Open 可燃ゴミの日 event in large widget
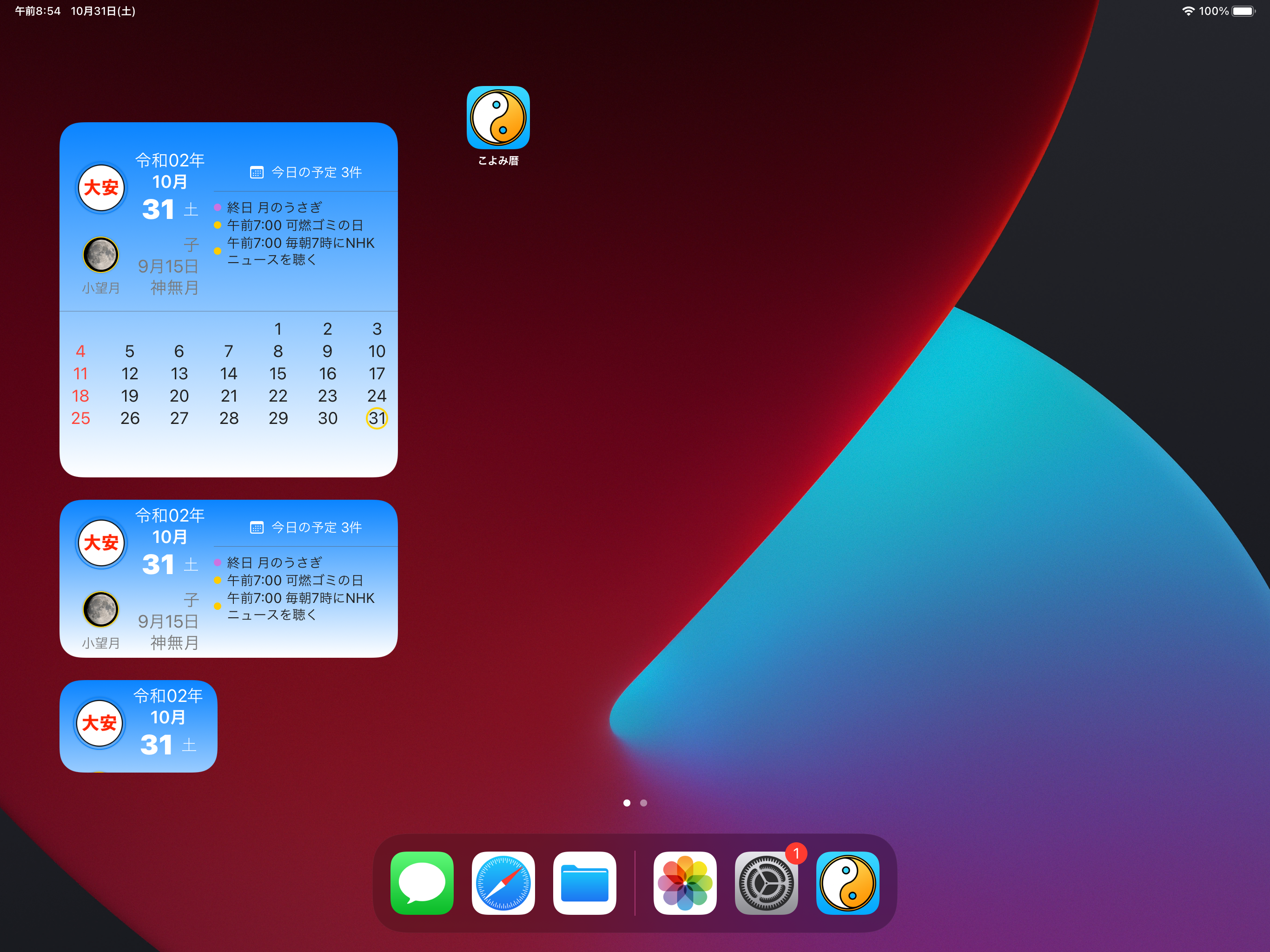Viewport: 1270px width, 952px height. [295, 225]
